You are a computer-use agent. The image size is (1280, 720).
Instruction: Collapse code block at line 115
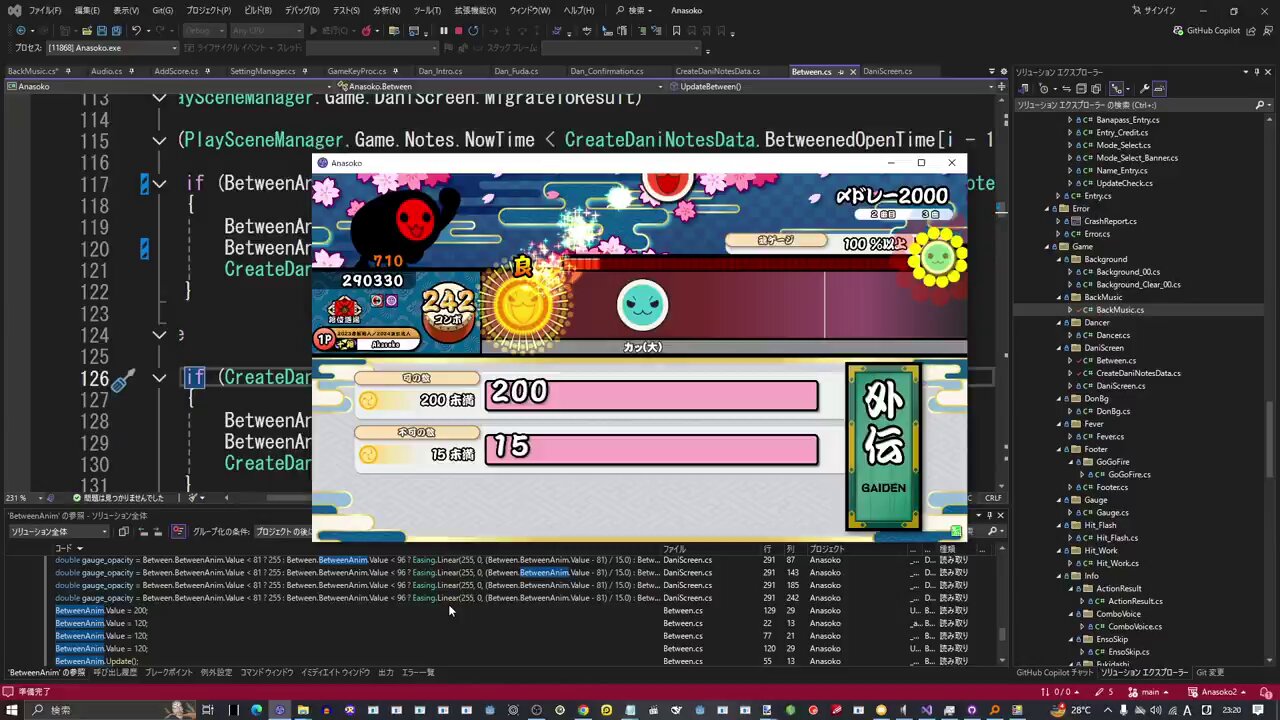coord(159,141)
